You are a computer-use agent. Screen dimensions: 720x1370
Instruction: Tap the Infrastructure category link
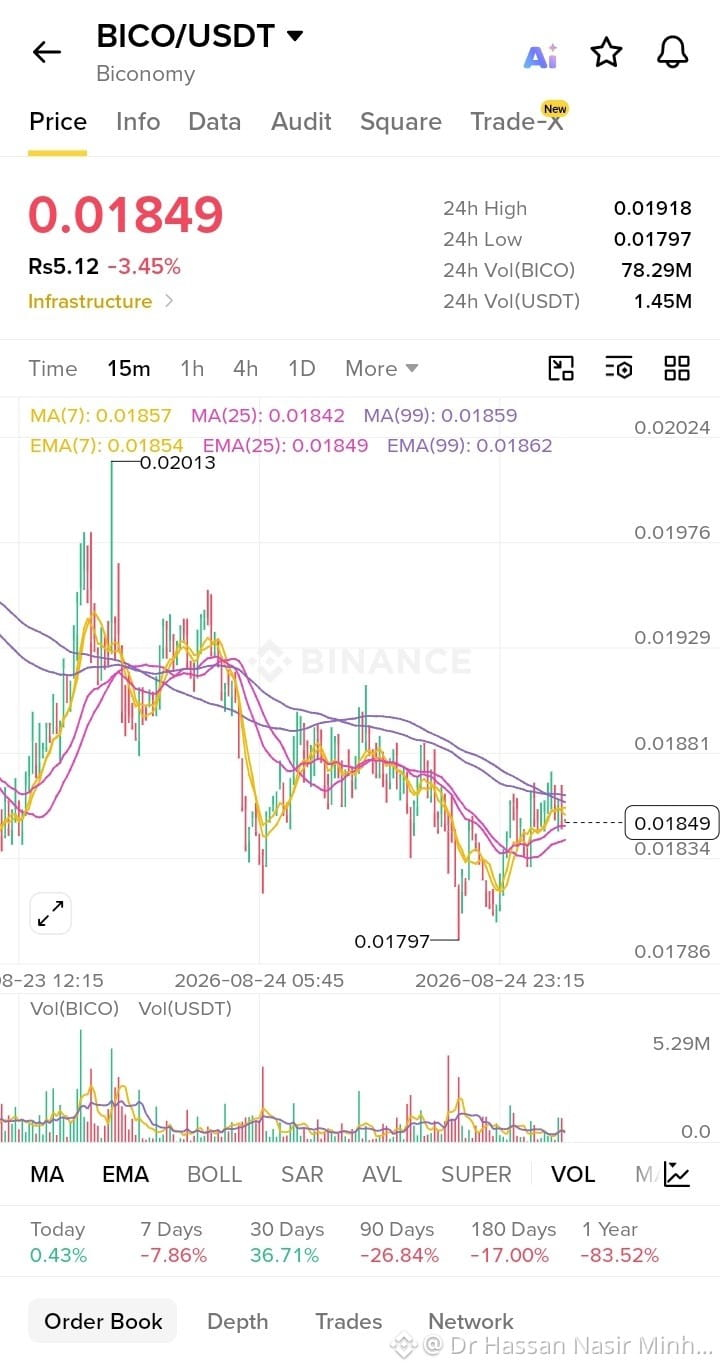90,301
